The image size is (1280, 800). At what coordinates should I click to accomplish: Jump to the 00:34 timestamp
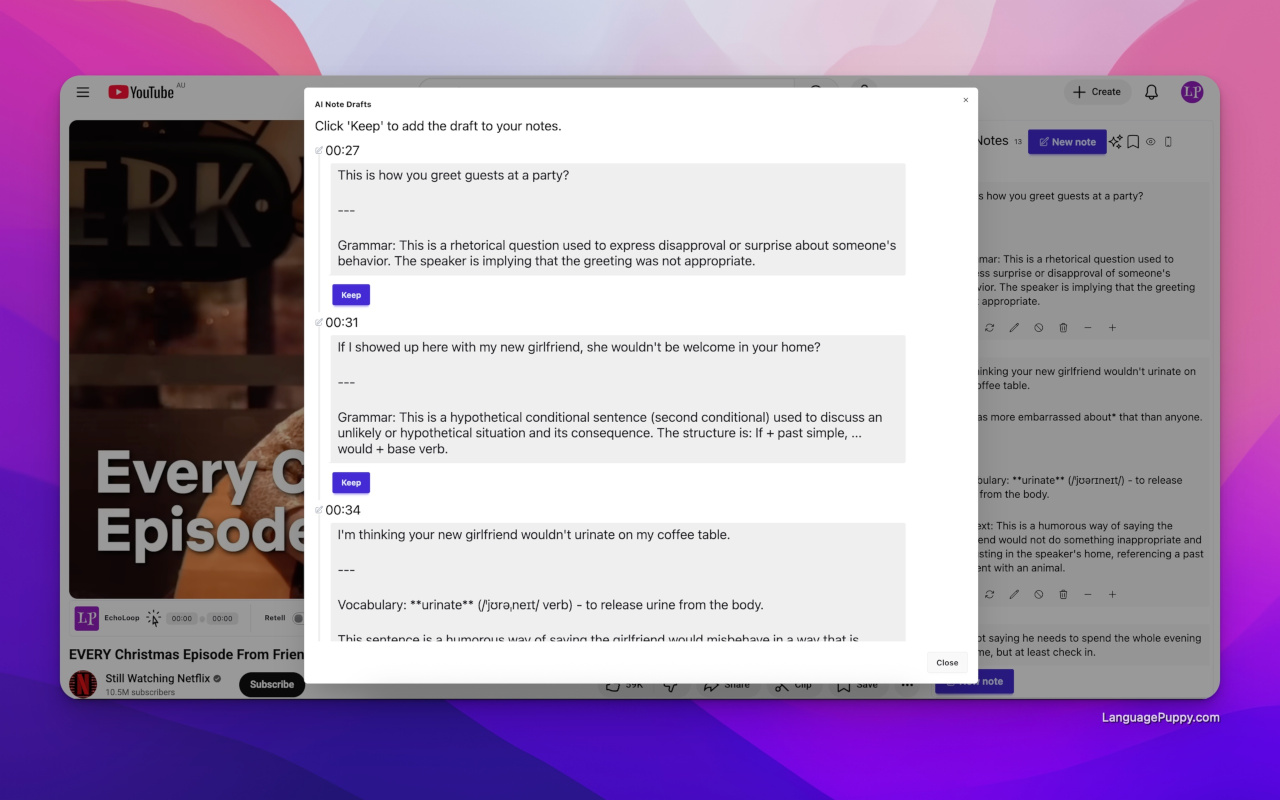point(342,510)
